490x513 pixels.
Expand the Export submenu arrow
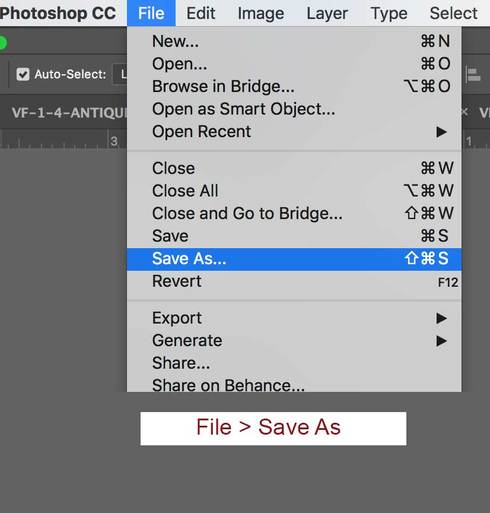pos(442,318)
